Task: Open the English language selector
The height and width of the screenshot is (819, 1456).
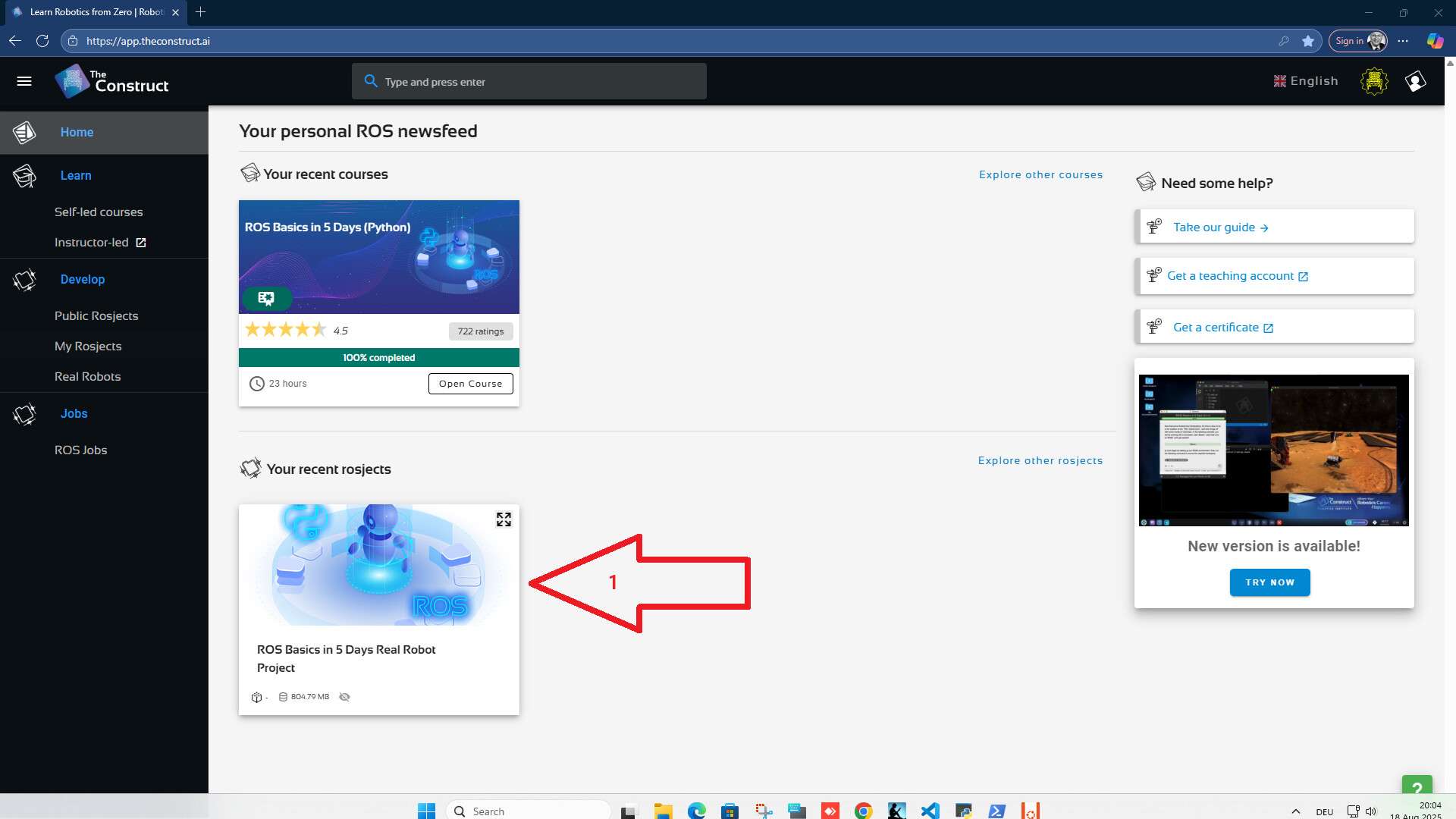Action: [1306, 81]
